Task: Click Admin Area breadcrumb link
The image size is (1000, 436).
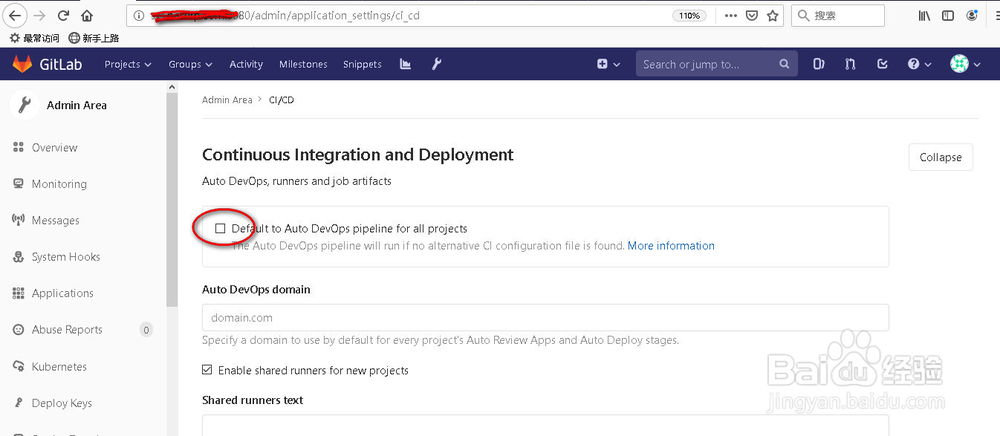Action: 227,100
